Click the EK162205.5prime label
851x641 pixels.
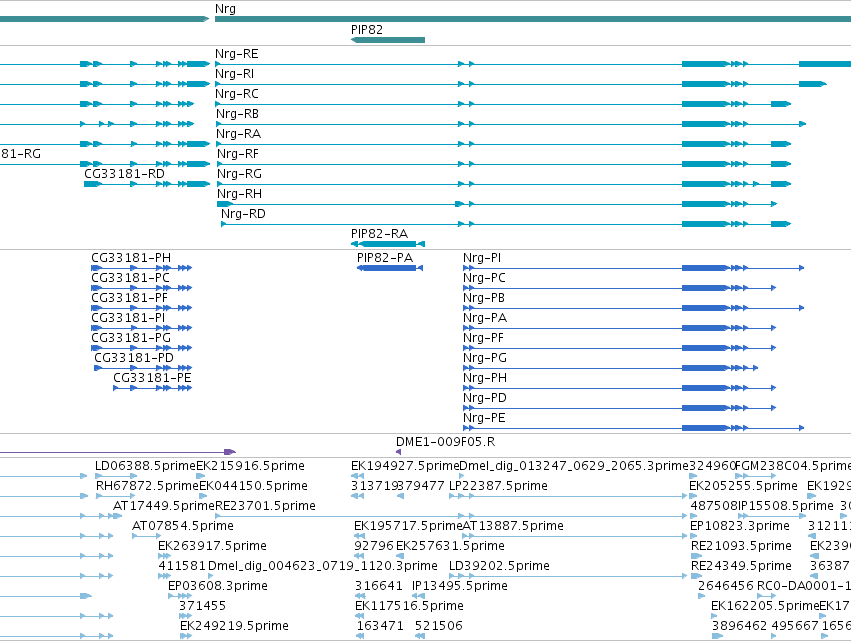(x=765, y=607)
